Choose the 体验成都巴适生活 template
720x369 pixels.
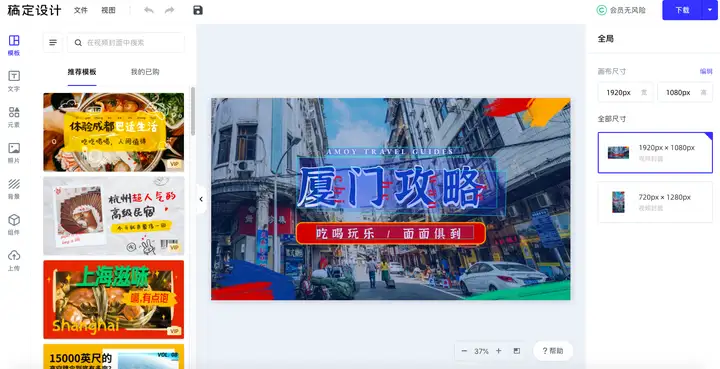pyautogui.click(x=114, y=132)
